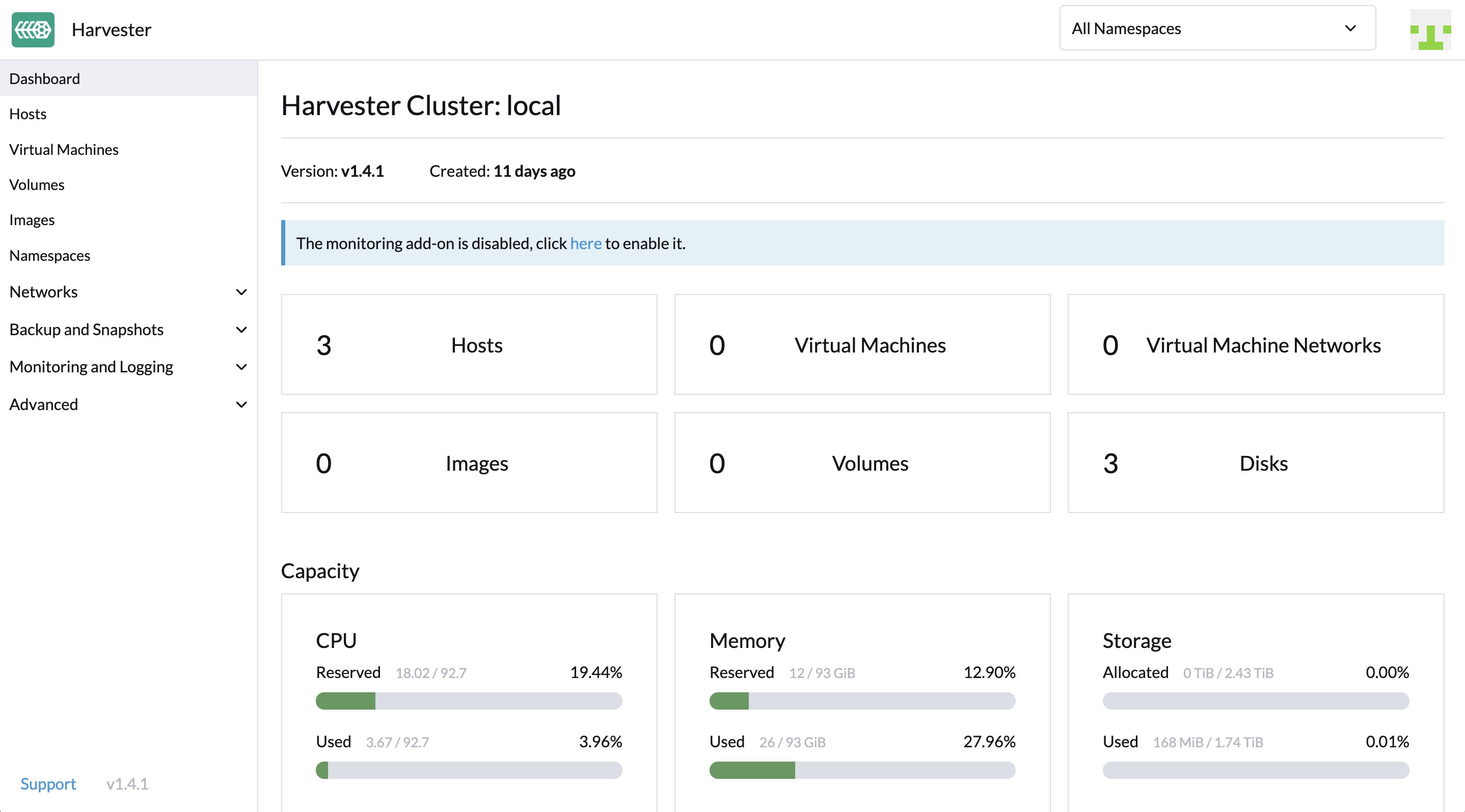The height and width of the screenshot is (812, 1465).
Task: Click the 12.90% memory reserved value
Action: (989, 673)
